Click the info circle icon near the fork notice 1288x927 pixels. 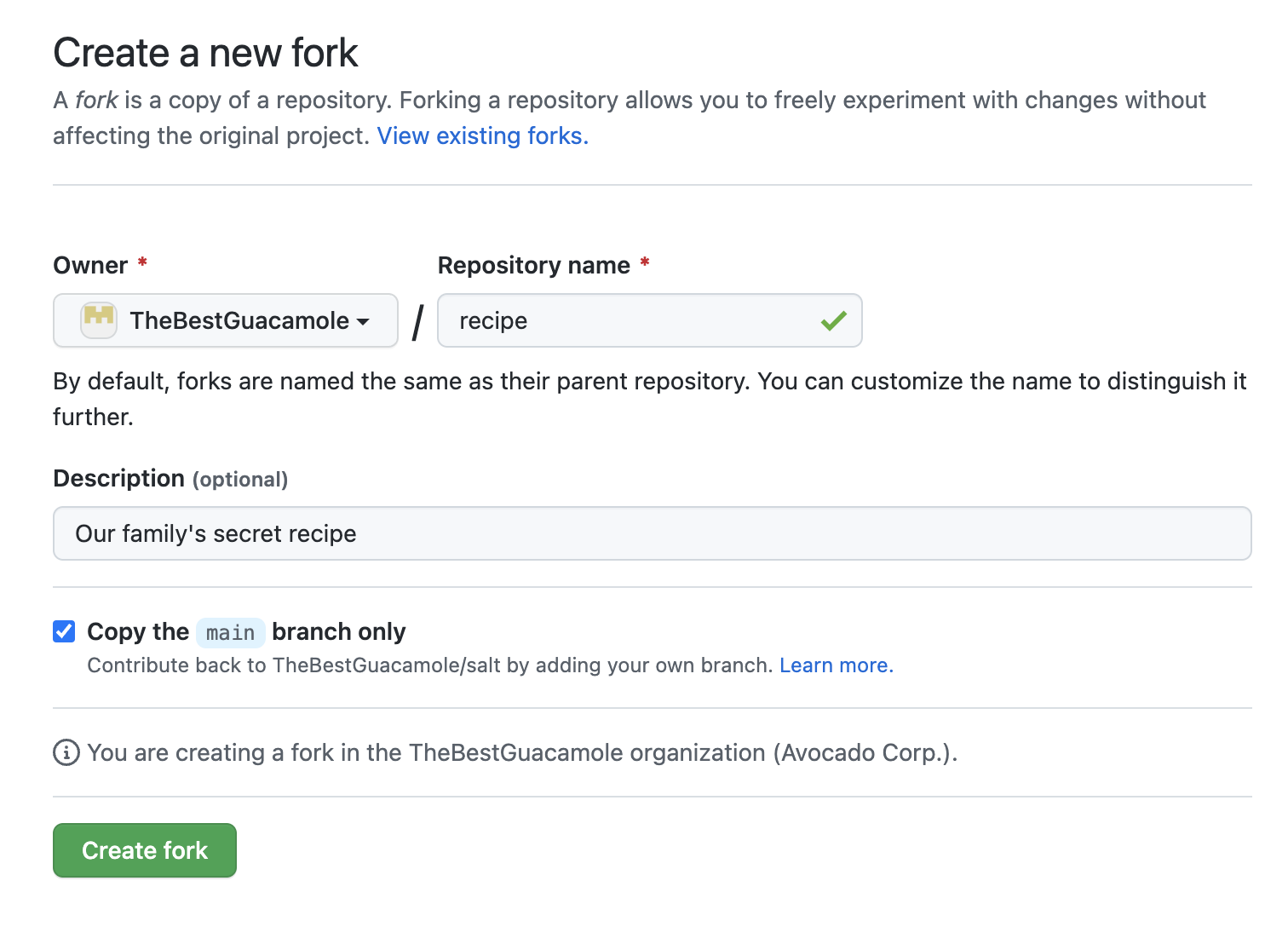[x=66, y=752]
